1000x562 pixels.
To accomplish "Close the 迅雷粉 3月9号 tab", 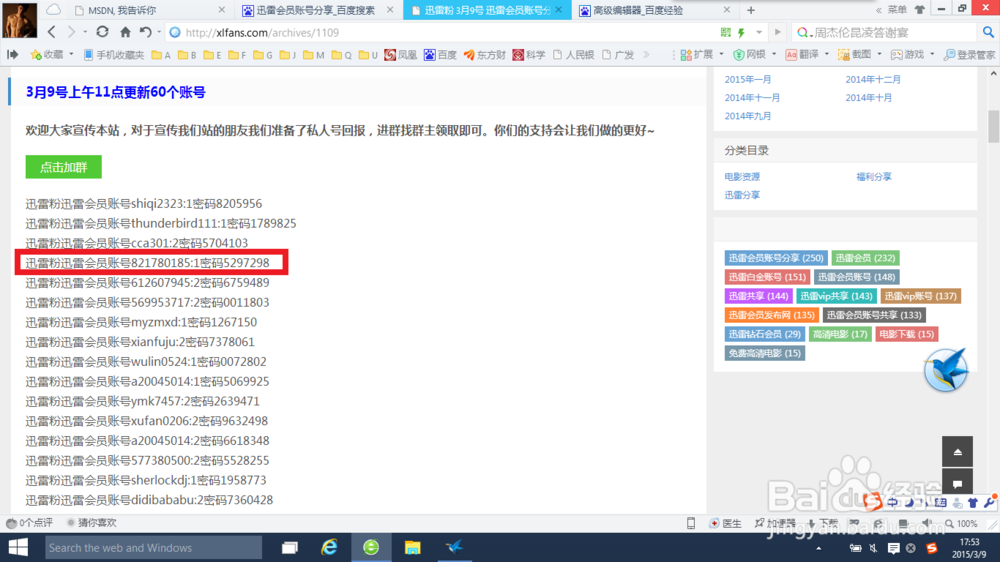I will 559,10.
